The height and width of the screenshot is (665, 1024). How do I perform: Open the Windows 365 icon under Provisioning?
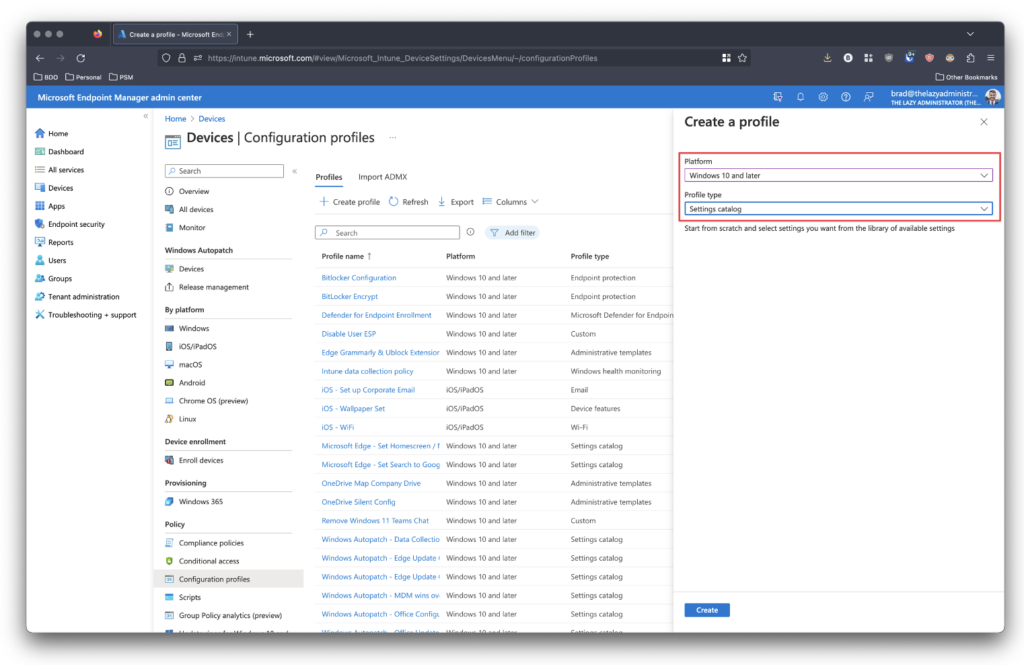click(169, 502)
